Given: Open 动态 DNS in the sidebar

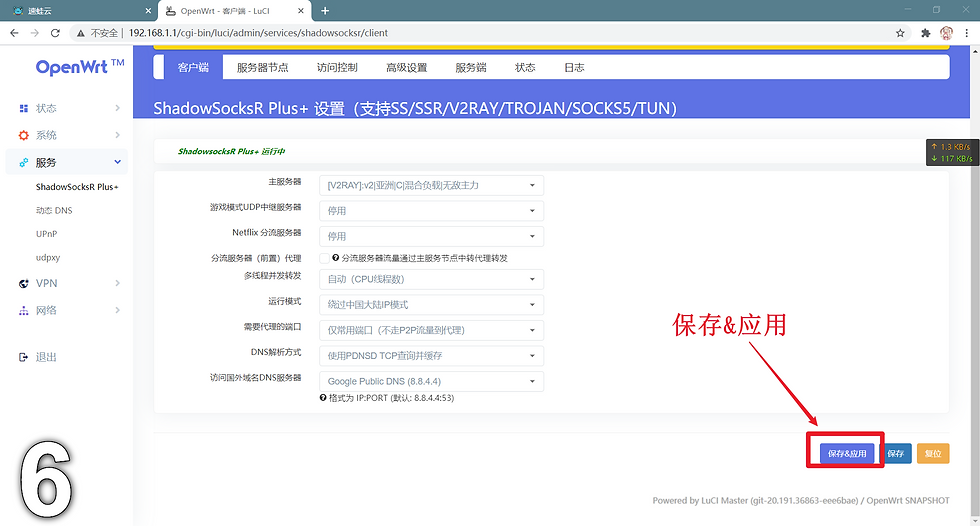Looking at the screenshot, I should point(54,211).
